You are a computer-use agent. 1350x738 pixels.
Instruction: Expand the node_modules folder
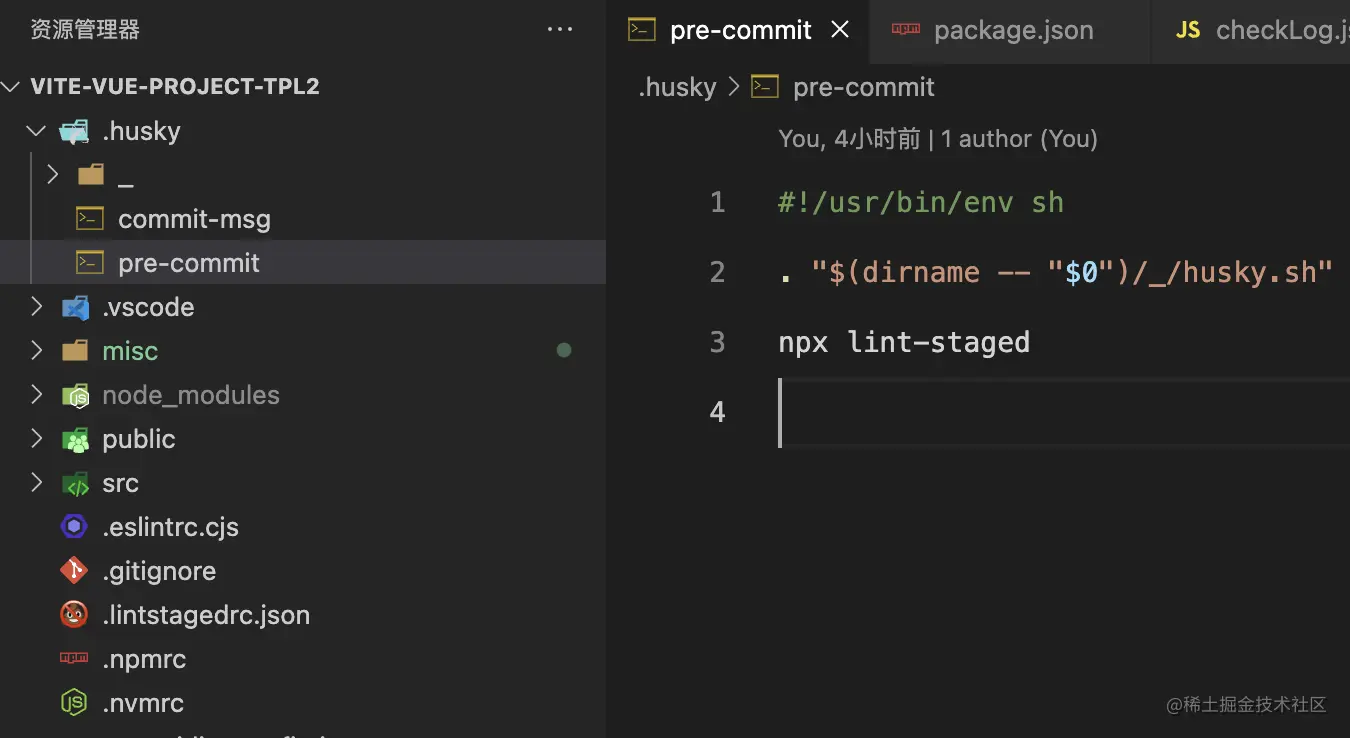(36, 395)
